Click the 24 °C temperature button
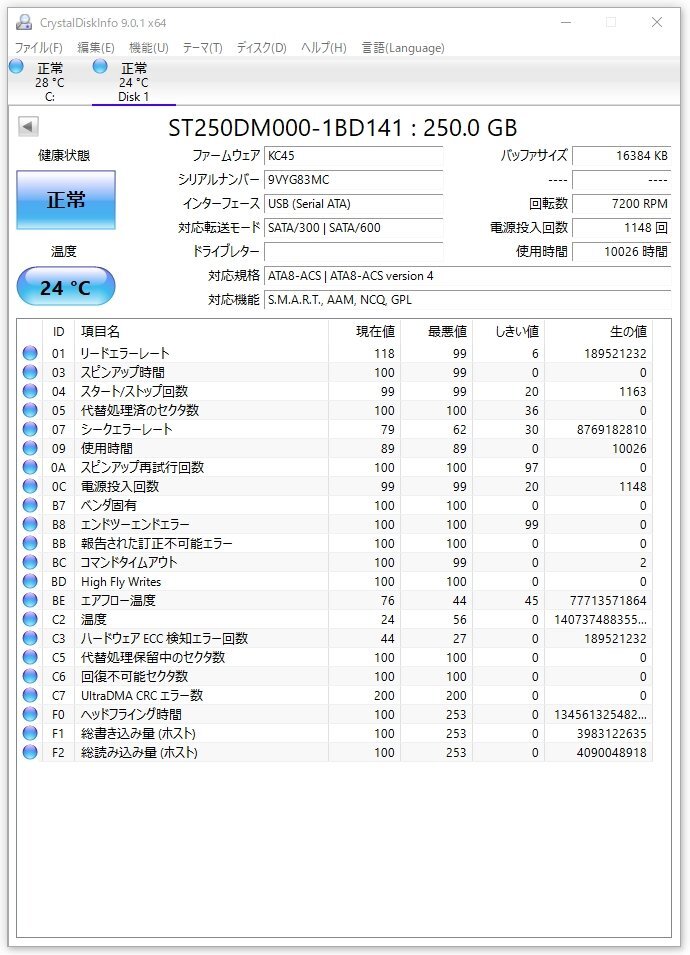The width and height of the screenshot is (690, 955). tap(66, 286)
